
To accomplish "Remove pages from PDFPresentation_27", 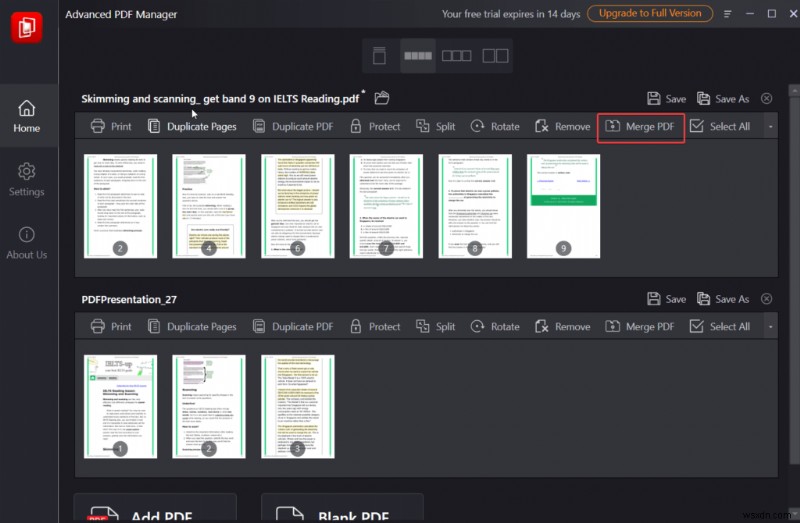I will point(562,327).
